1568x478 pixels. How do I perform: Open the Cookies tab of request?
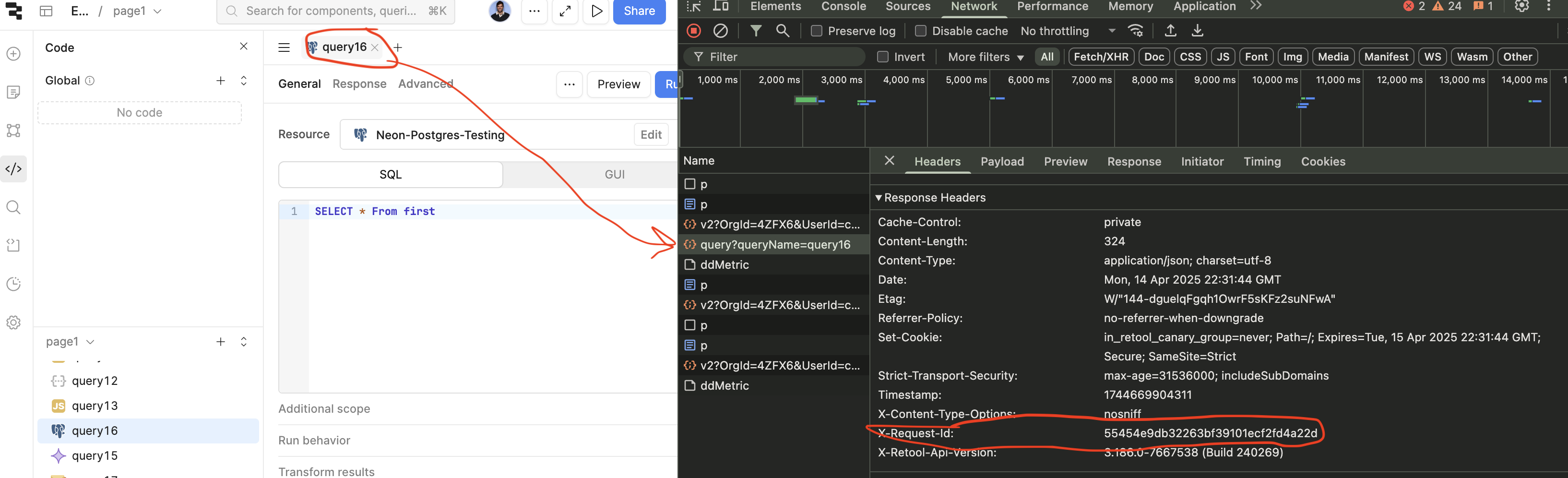point(1323,161)
